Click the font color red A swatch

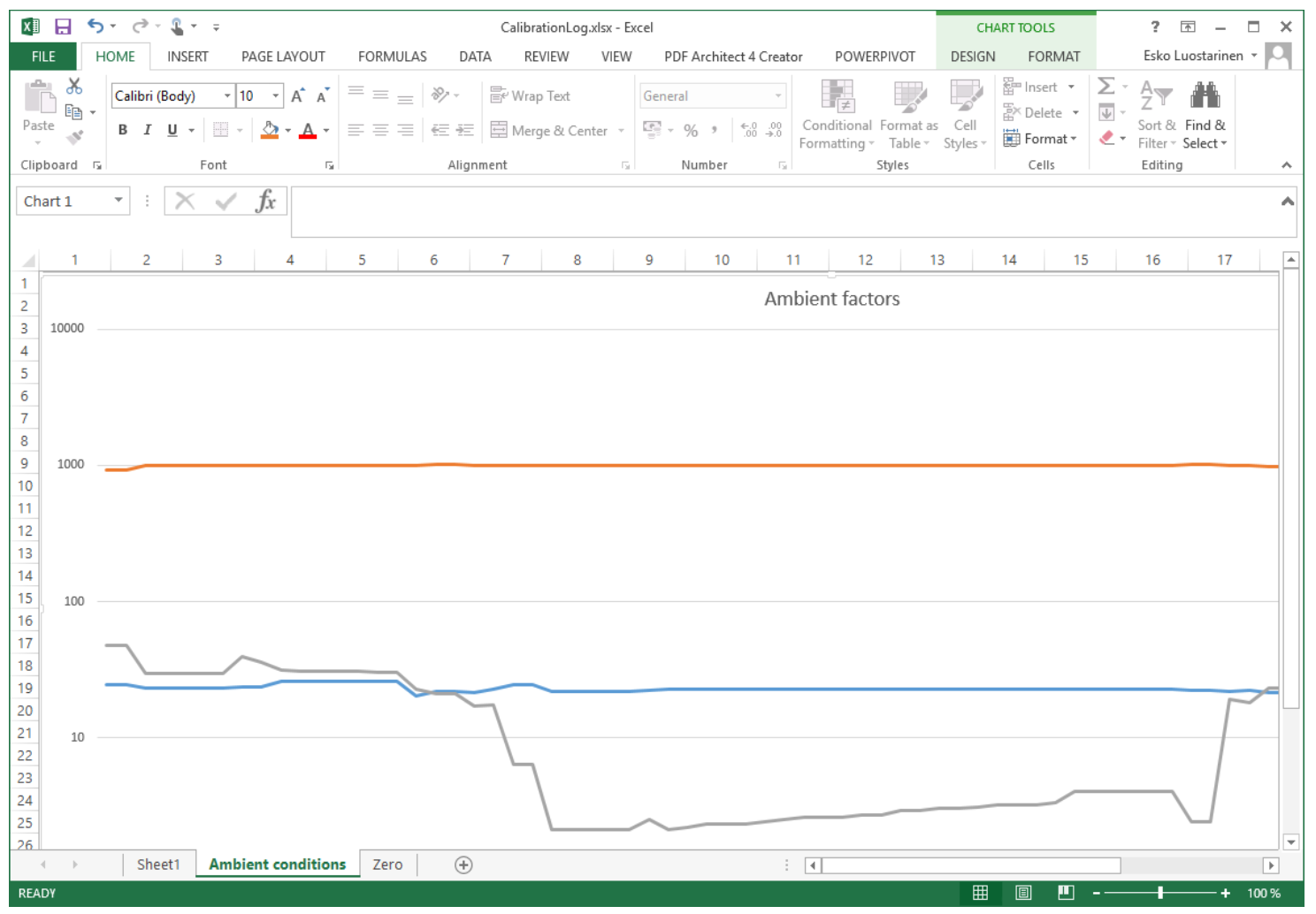[x=308, y=131]
